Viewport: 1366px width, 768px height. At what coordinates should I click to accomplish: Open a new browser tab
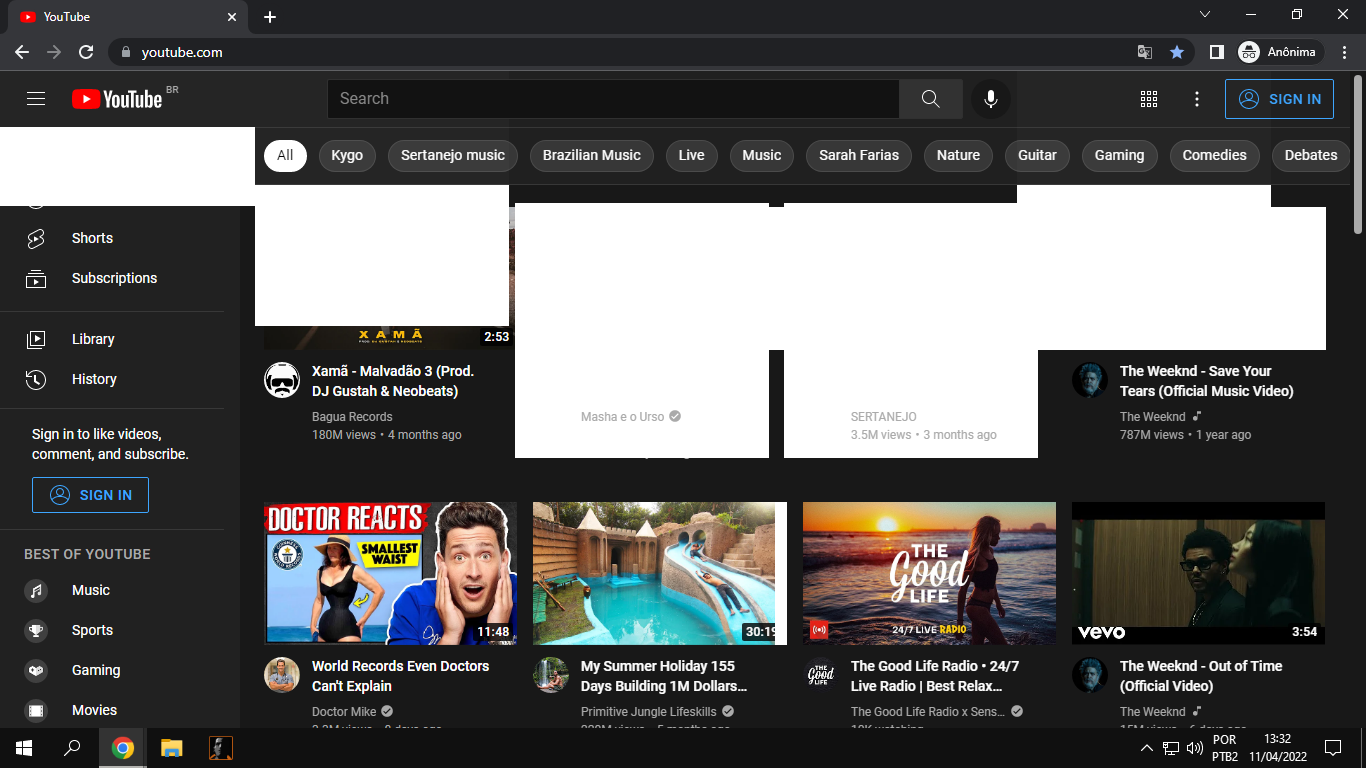pyautogui.click(x=270, y=17)
